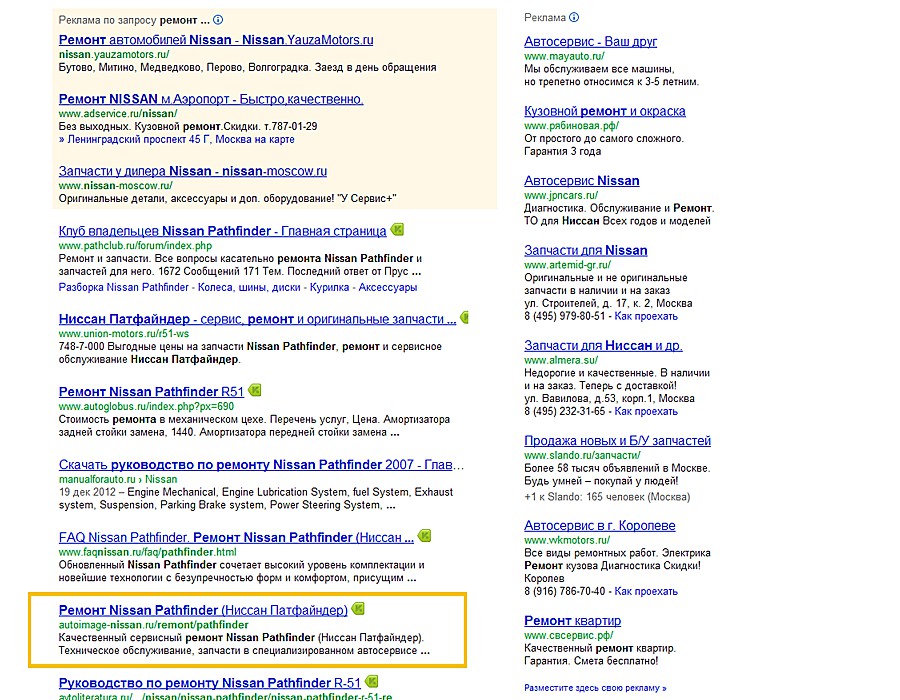Click green badge beside 'FAQ Nissan Pathfinder' result
The width and height of the screenshot is (900, 700).
(424, 536)
